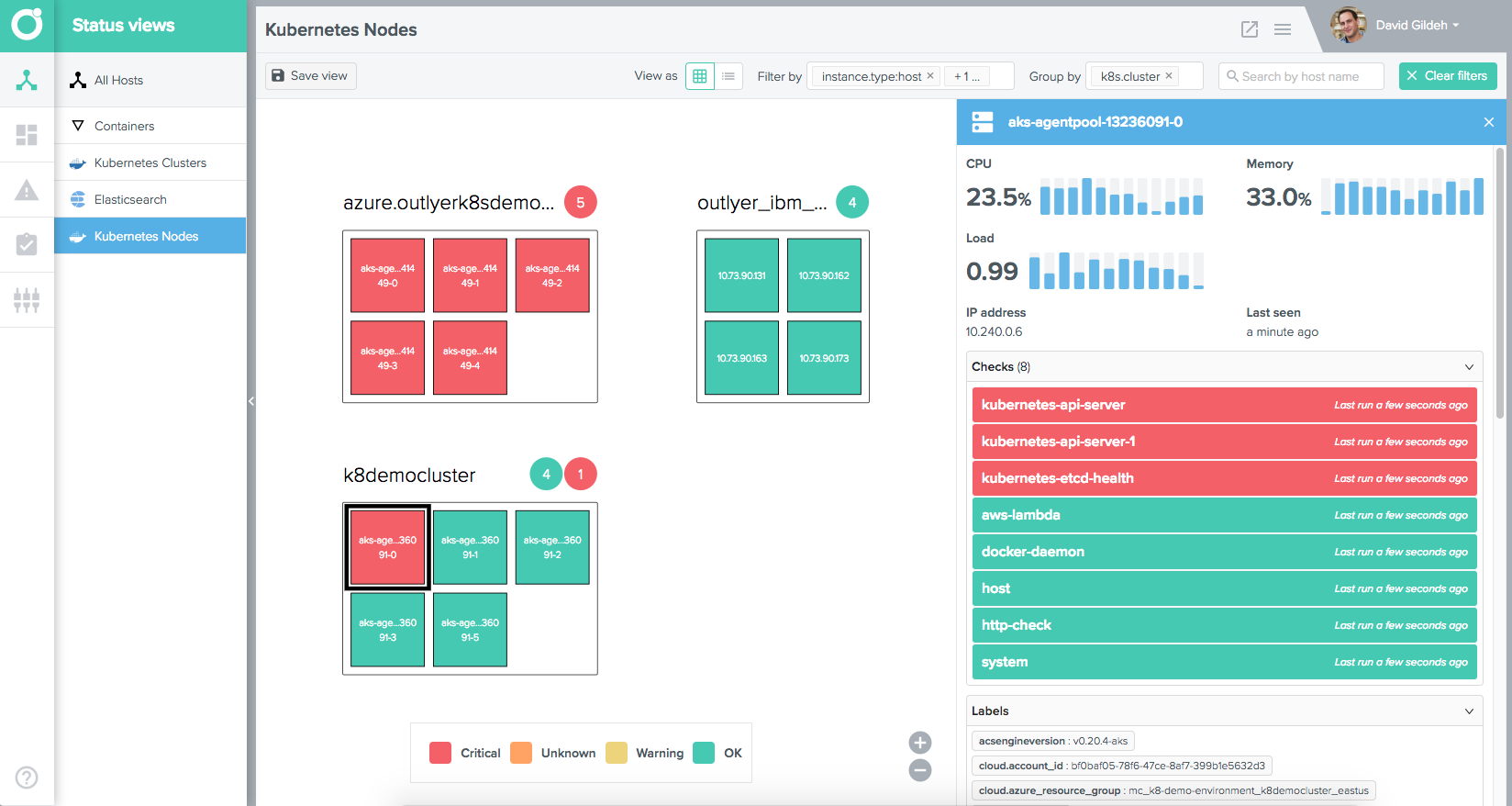1512x806 pixels.
Task: Close the aks-agentpool-13236091-0 details panel
Action: click(x=1489, y=122)
